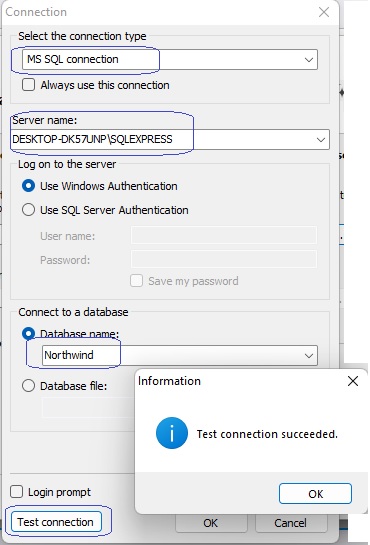Viewport: 370px width, 545px height.
Task: Toggle the Login prompt checkbox
Action: click(x=17, y=492)
